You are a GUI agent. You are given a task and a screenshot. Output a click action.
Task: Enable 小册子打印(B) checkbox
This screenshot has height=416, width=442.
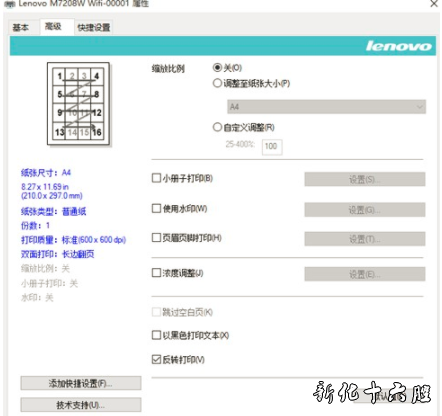coord(156,178)
